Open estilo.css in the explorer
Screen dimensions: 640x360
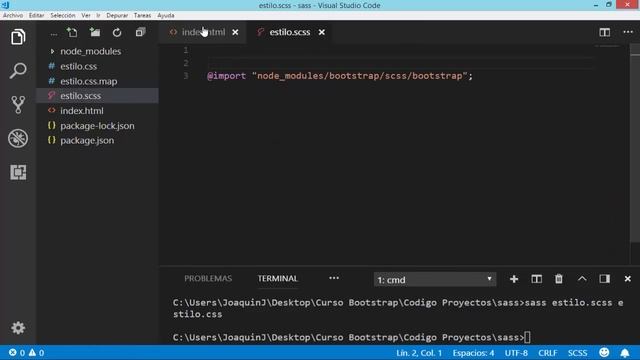(x=78, y=66)
